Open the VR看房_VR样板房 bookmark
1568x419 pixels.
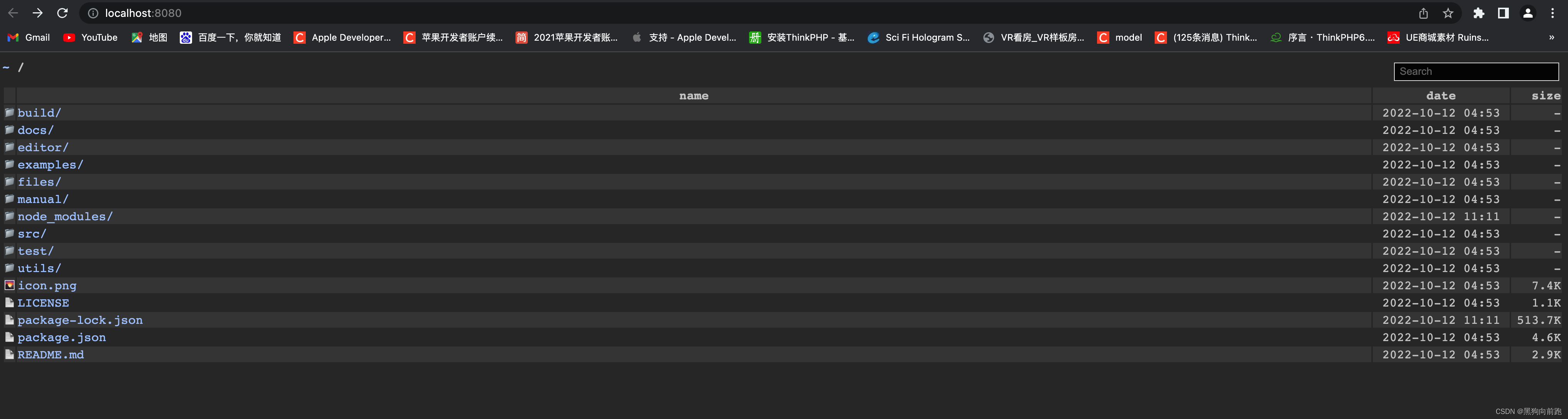pyautogui.click(x=1034, y=37)
